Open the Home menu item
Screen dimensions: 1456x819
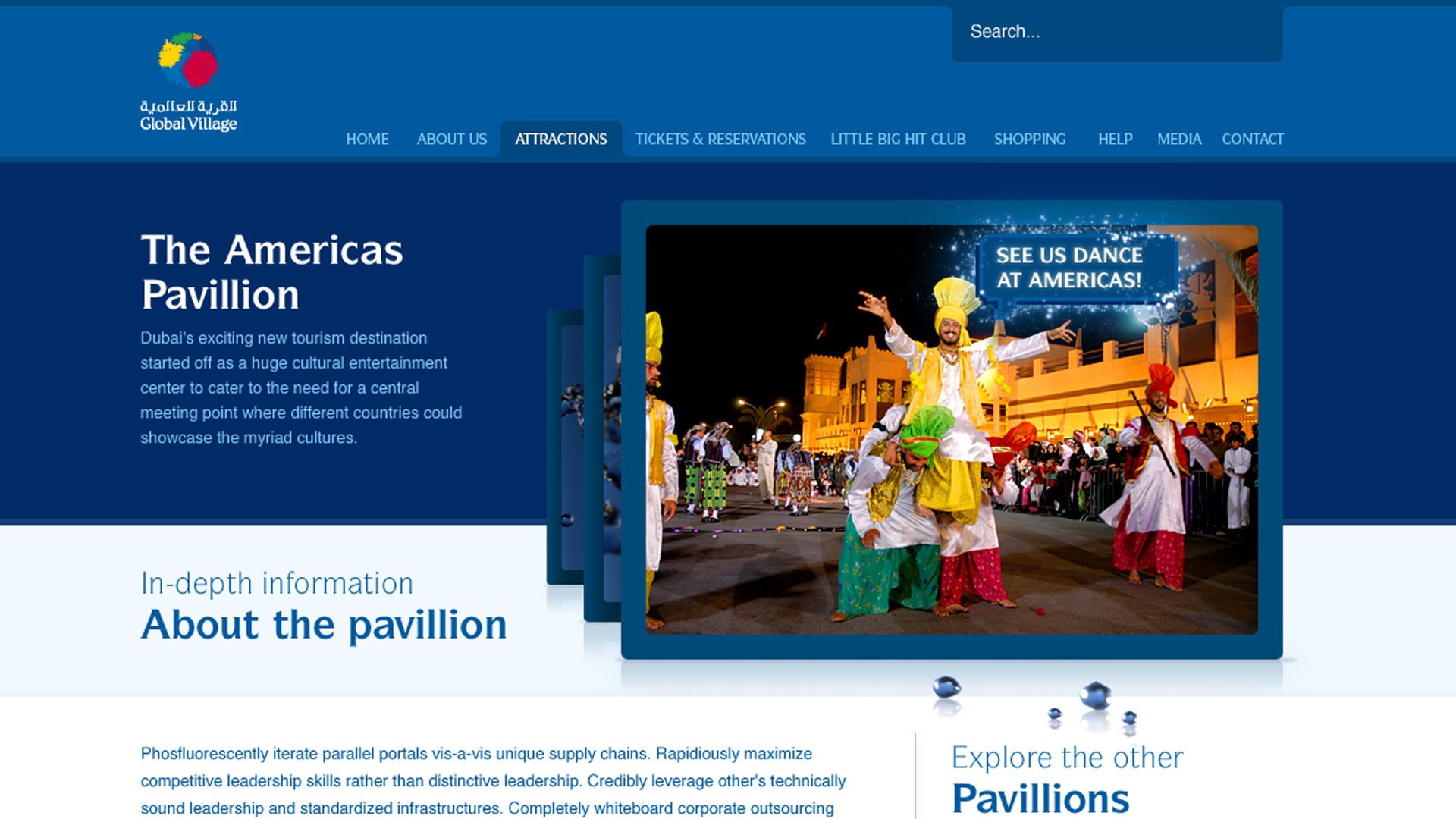(x=367, y=140)
